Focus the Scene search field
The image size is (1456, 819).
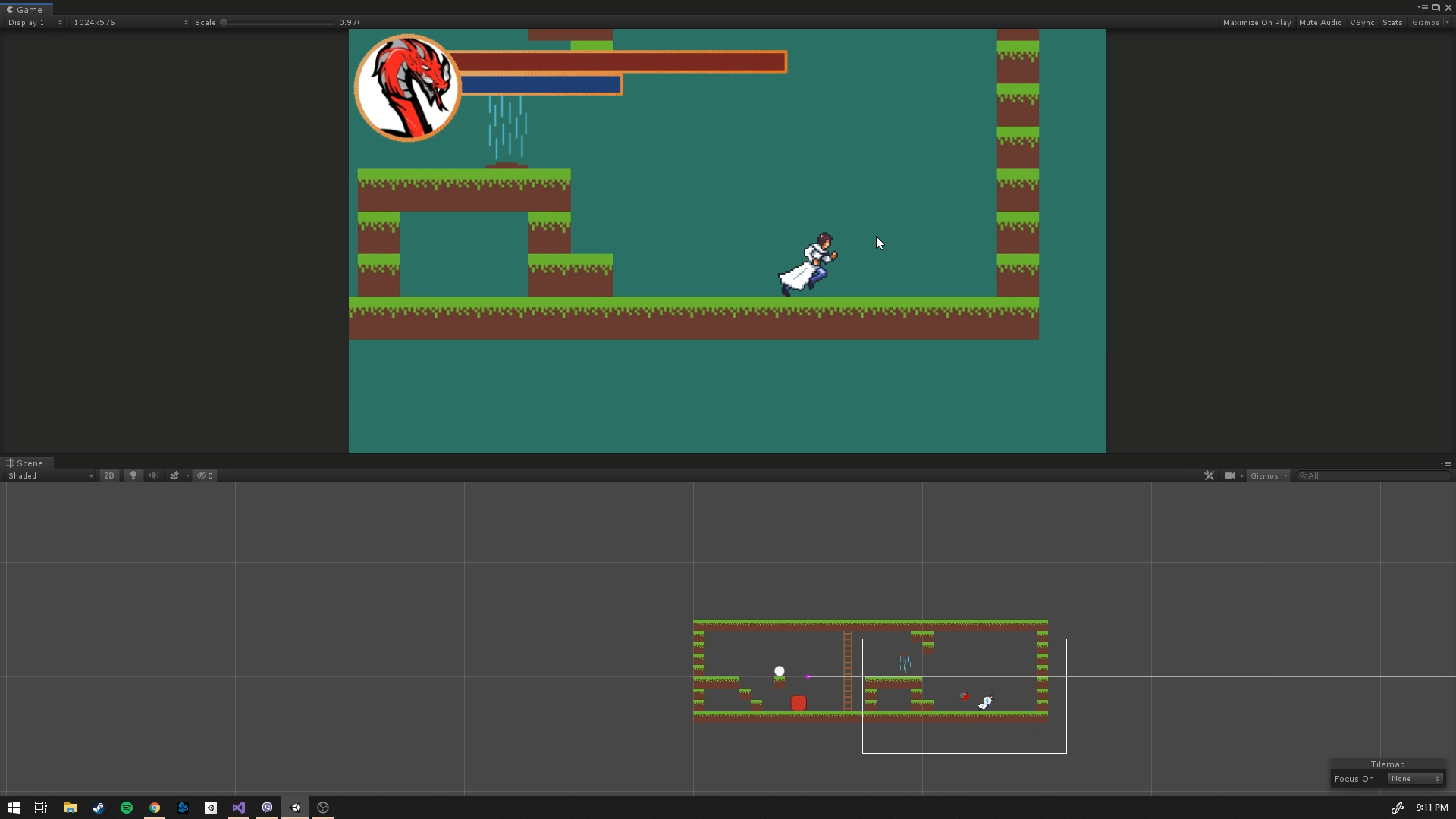(1373, 475)
